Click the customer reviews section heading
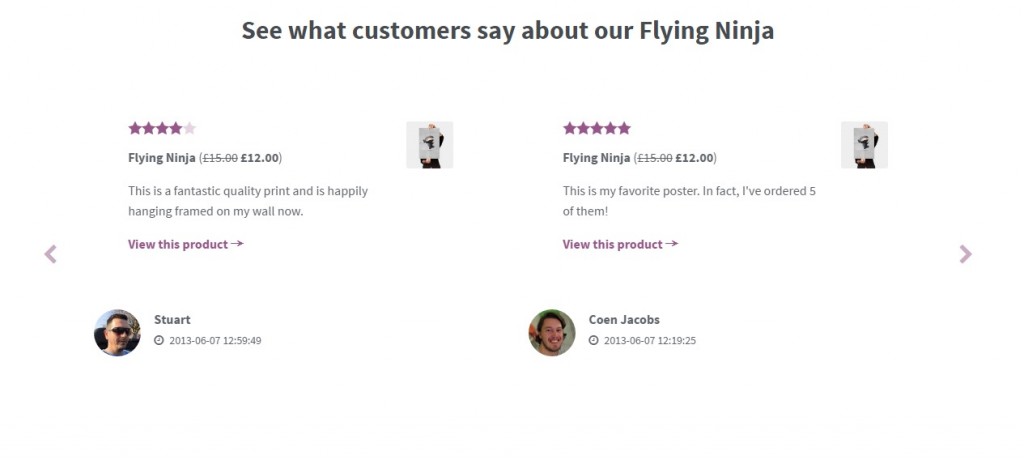This screenshot has width=1024, height=460. tap(508, 31)
